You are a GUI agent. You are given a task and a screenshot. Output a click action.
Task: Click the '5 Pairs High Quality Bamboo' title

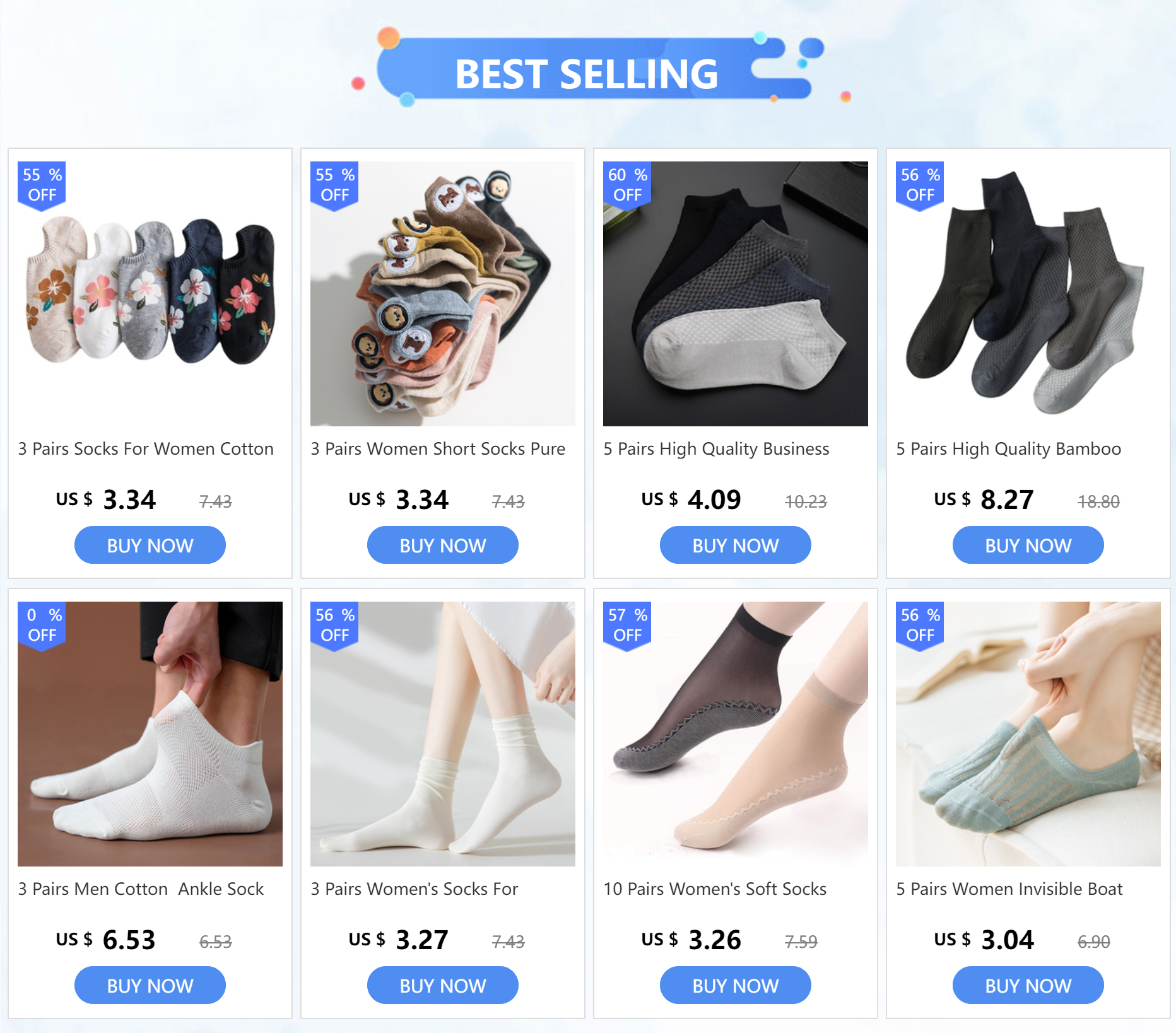pyautogui.click(x=1009, y=449)
